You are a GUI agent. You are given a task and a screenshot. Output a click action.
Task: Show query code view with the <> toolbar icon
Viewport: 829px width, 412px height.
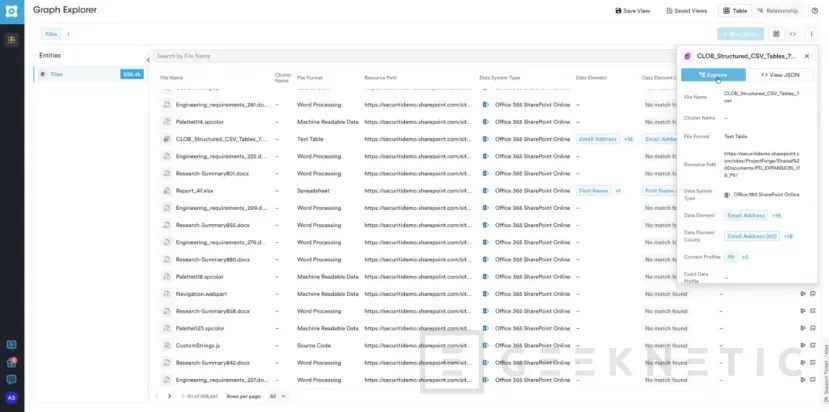click(793, 34)
